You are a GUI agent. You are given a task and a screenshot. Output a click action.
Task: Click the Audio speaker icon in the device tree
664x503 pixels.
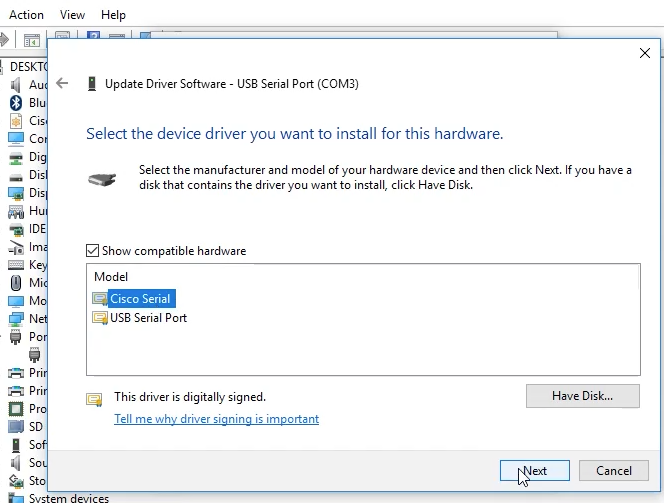click(16, 85)
